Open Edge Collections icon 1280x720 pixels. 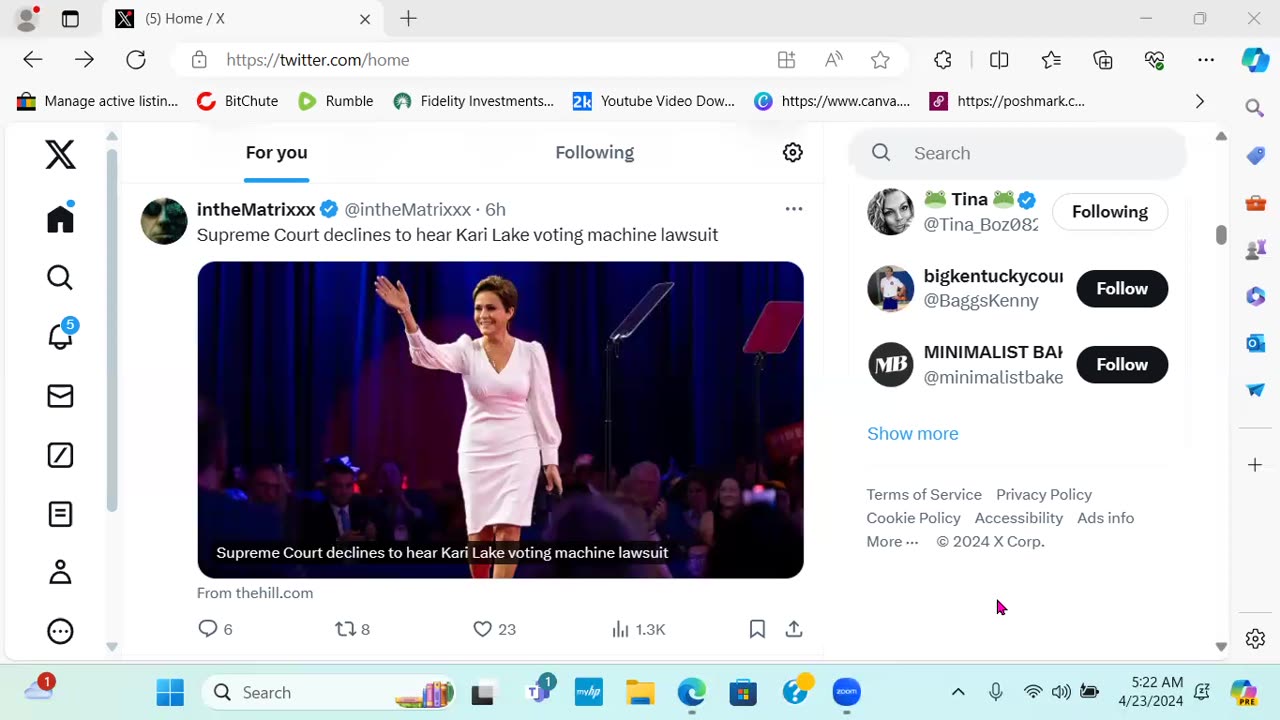click(1103, 60)
